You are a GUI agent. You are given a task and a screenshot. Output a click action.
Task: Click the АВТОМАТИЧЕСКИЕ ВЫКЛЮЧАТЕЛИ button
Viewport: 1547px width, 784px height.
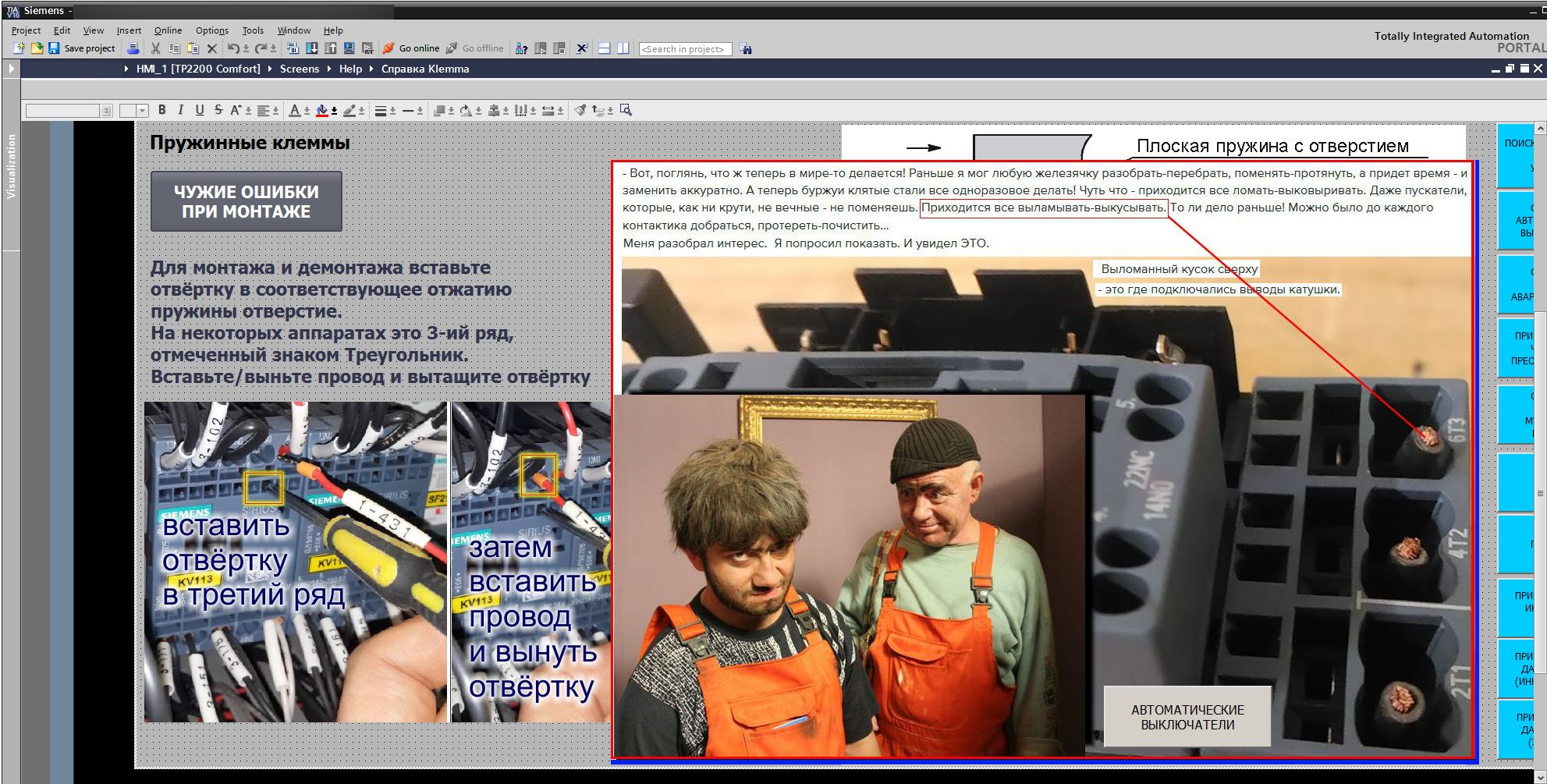click(1187, 717)
